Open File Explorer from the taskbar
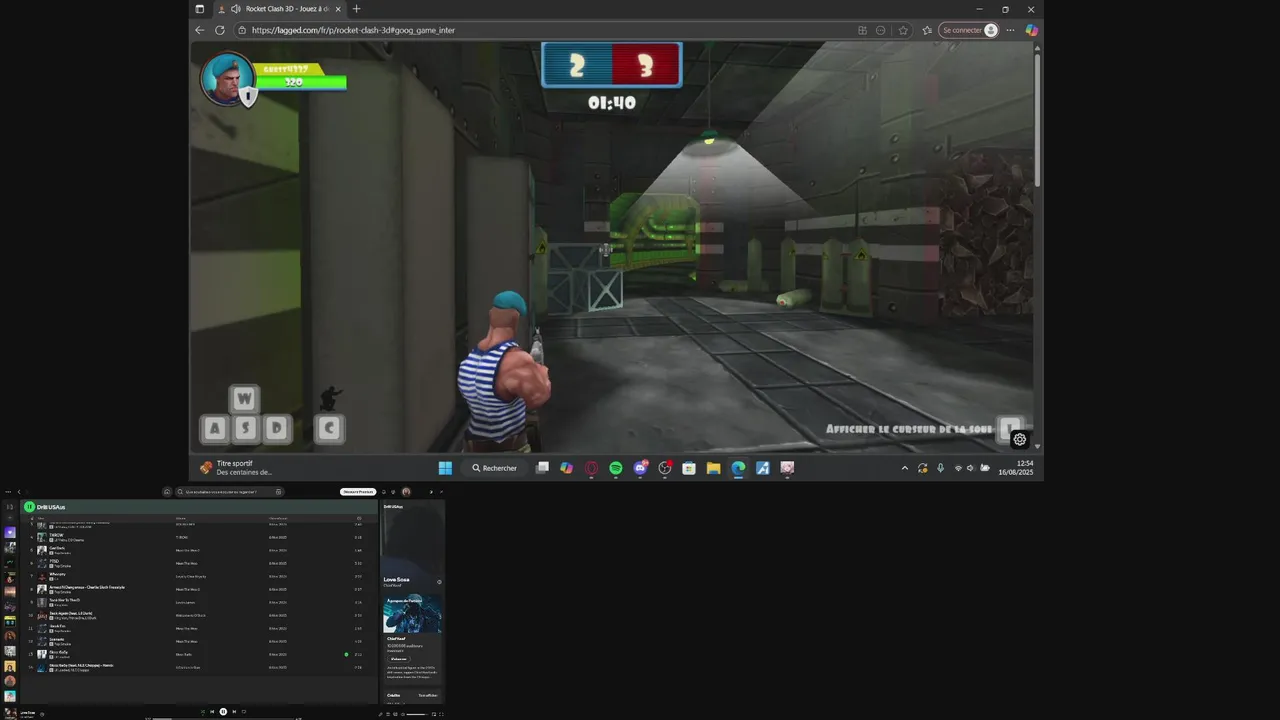 coord(713,468)
